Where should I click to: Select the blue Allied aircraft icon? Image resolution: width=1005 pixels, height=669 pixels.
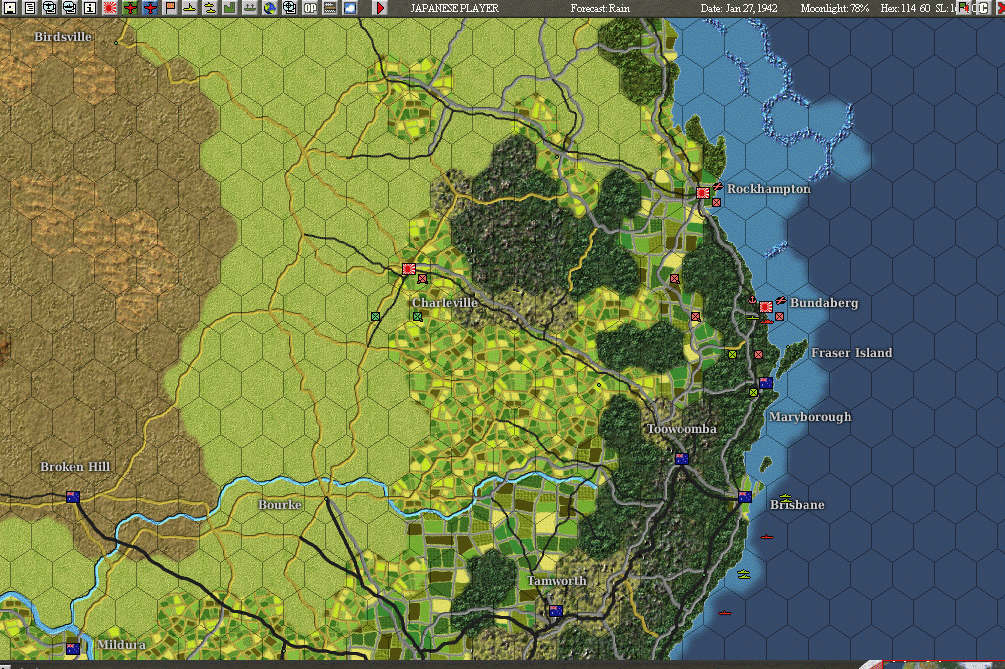pos(151,10)
